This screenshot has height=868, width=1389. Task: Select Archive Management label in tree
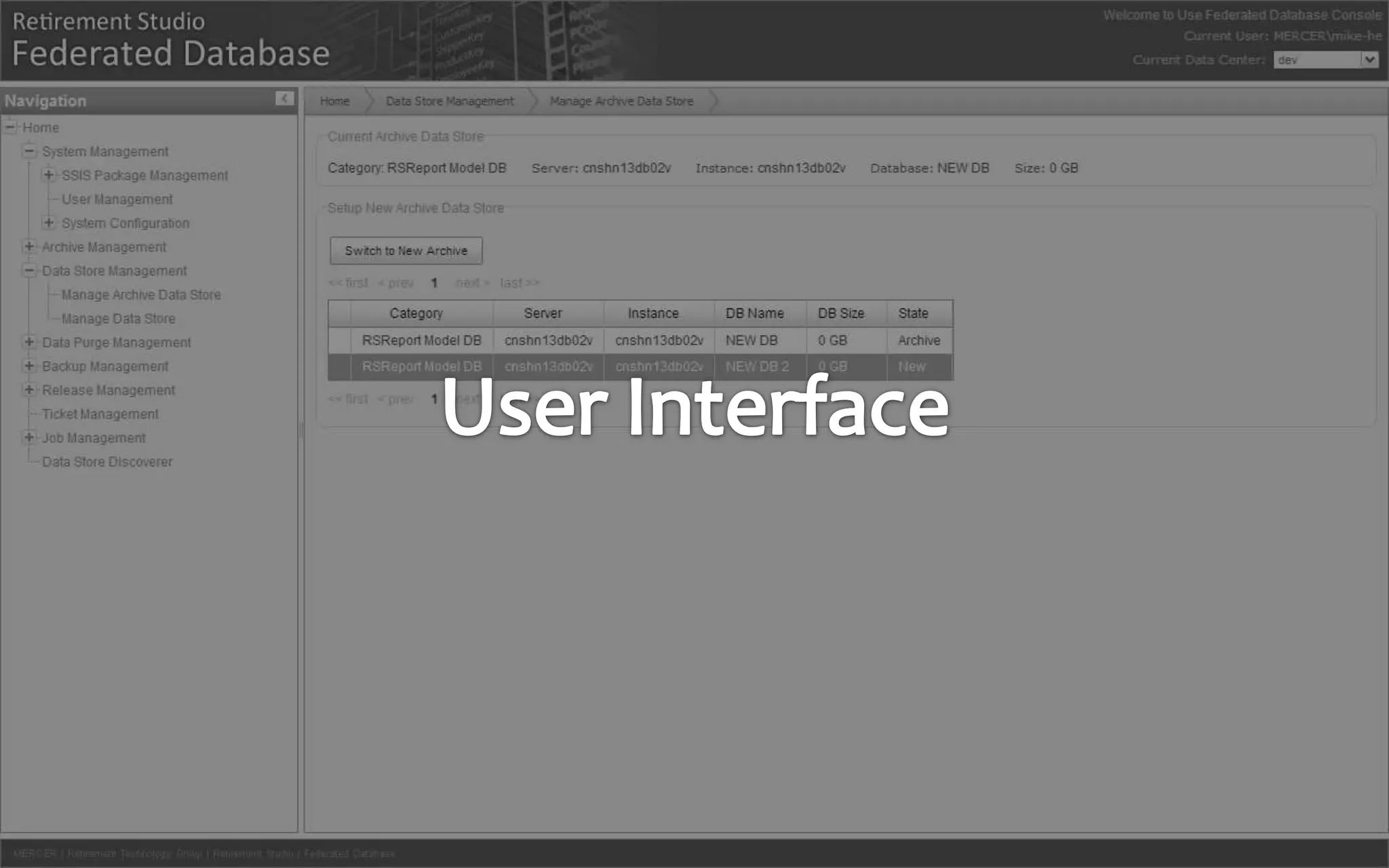104,247
